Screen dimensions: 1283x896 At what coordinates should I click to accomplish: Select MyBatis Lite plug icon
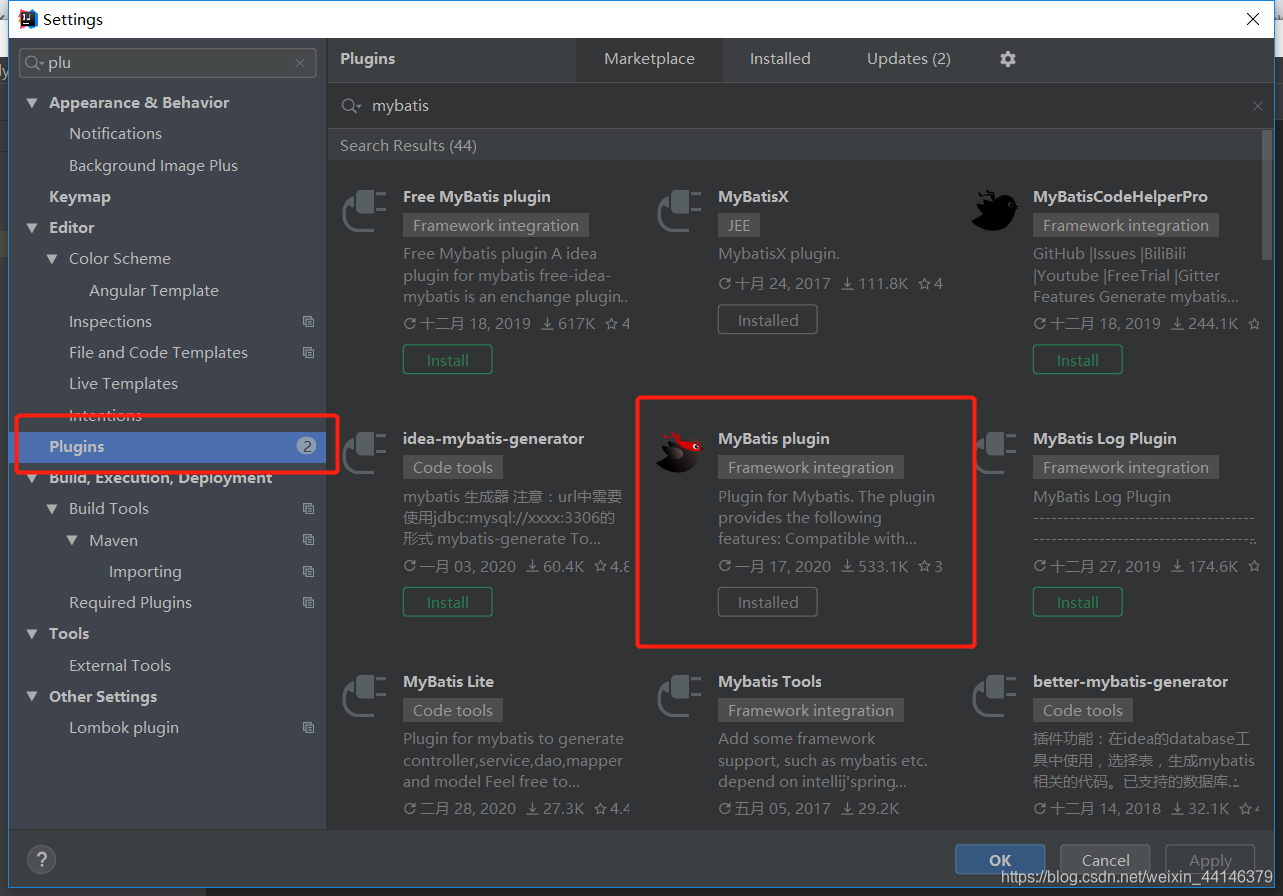coord(364,695)
